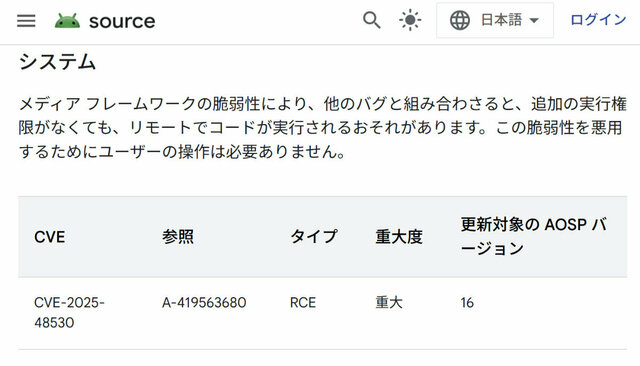Click the CVE column header

coord(49,237)
